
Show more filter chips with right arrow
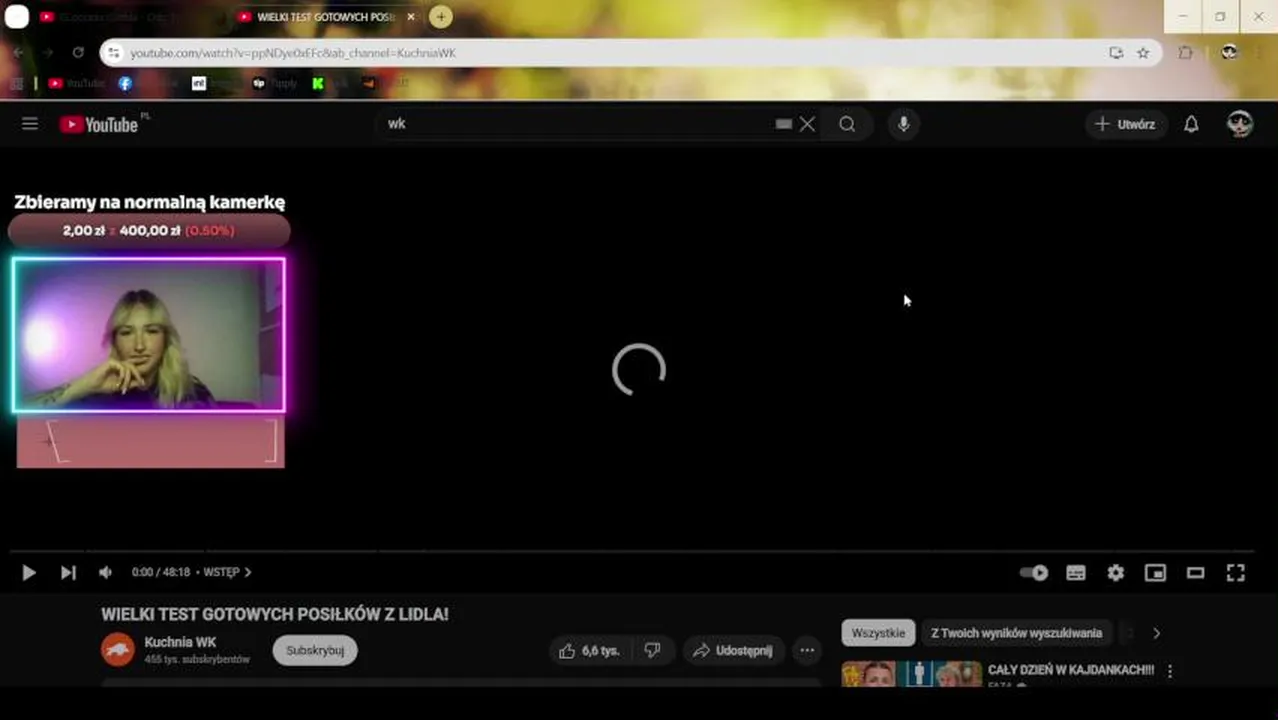(1156, 633)
